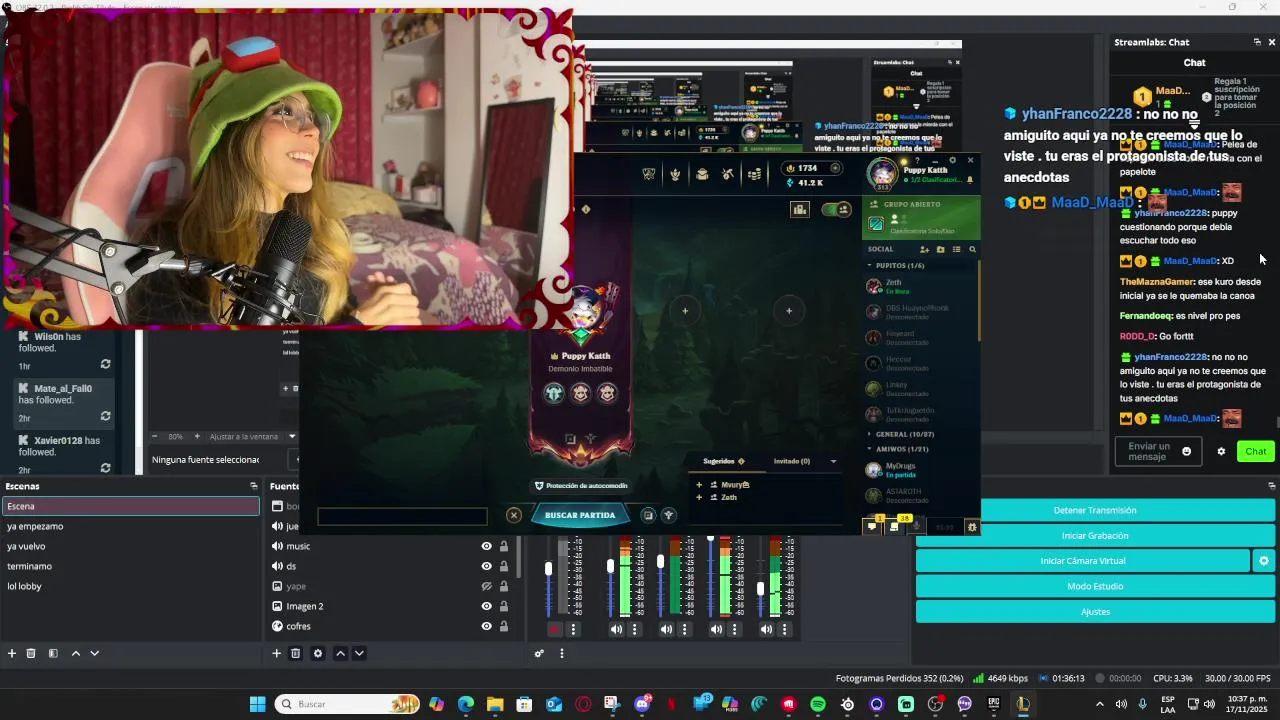
Task: Open the audio mixer options menu
Action: [x=562, y=653]
